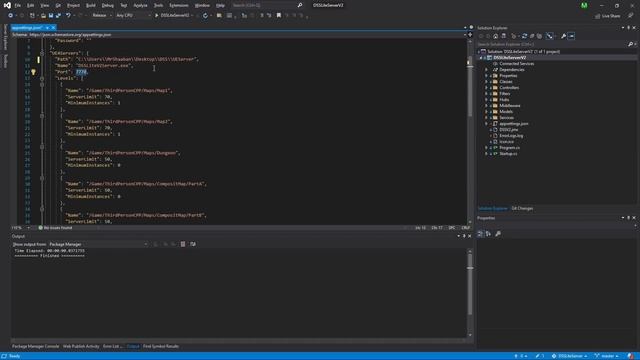Image resolution: width=640 pixels, height=360 pixels.
Task: Open the View menu
Action: [44, 5]
